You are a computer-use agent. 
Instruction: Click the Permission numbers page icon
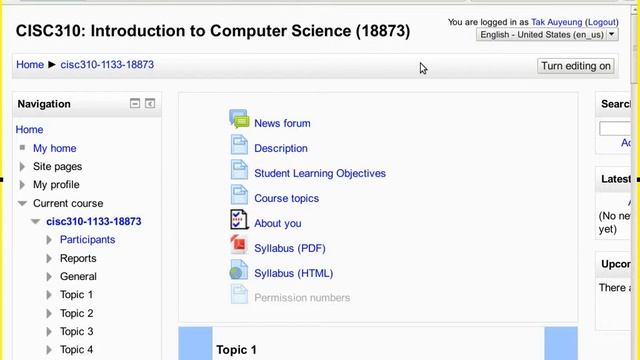coord(239,294)
